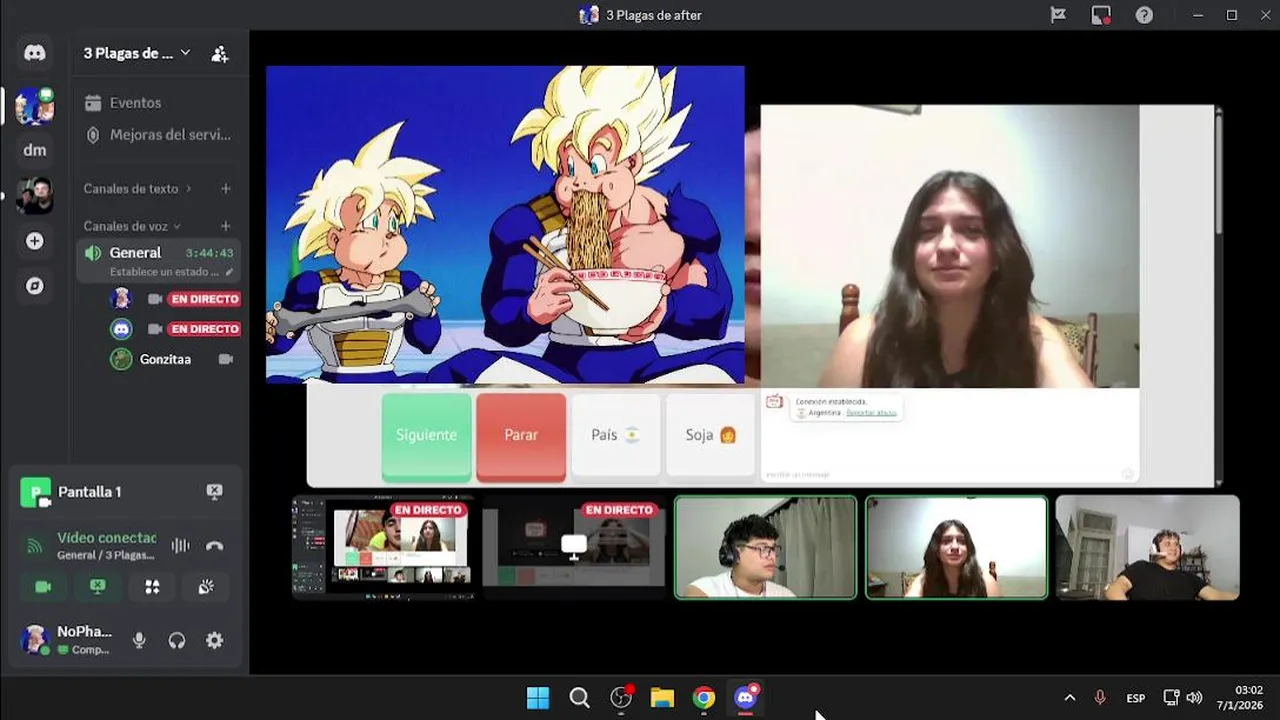This screenshot has height=720, width=1280.
Task: Click the 'Video conectado' status text
Action: point(107,538)
